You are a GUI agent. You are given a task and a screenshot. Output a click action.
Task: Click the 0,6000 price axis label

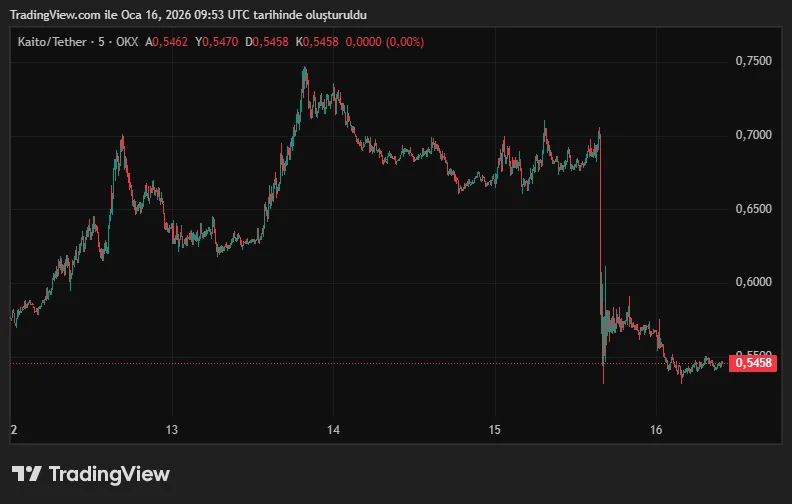[x=753, y=282]
